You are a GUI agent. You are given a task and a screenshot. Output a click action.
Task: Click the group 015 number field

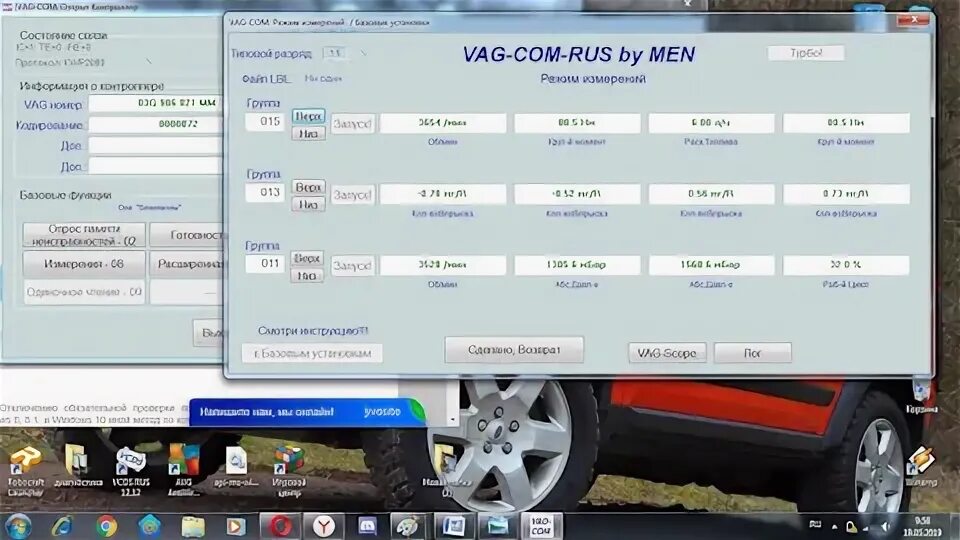pyautogui.click(x=265, y=121)
